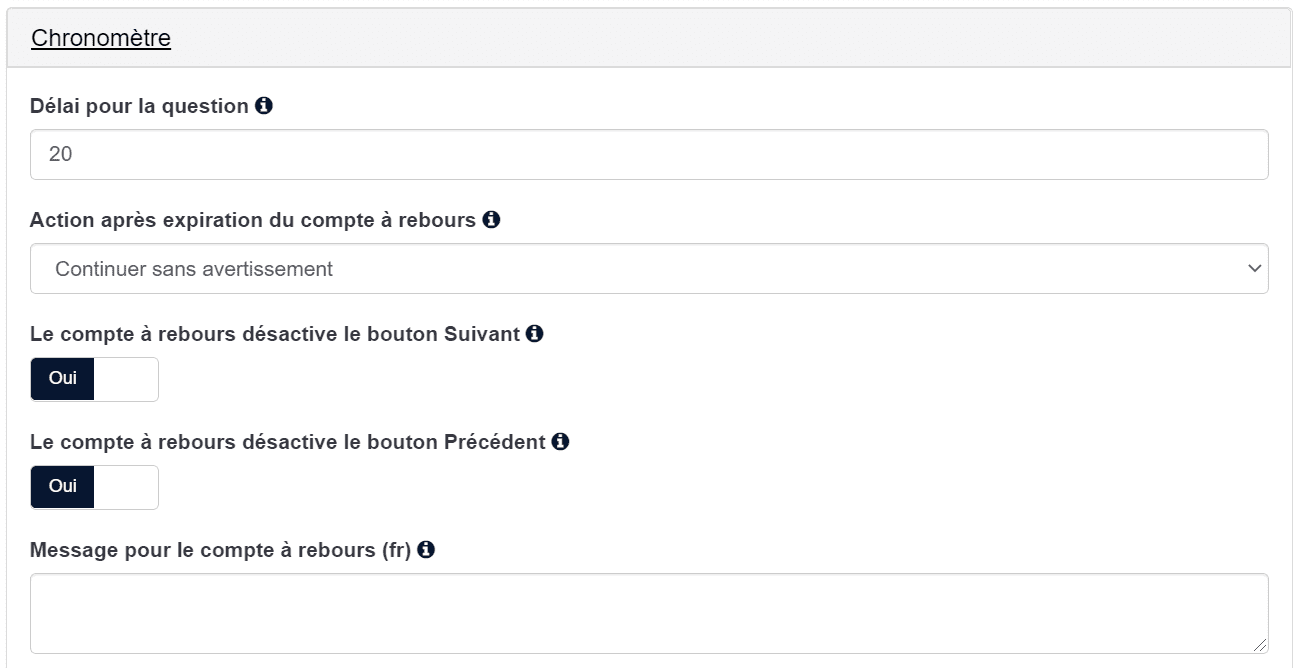Open info icon for Action après expiration
The height and width of the screenshot is (668, 1311).
pos(491,219)
